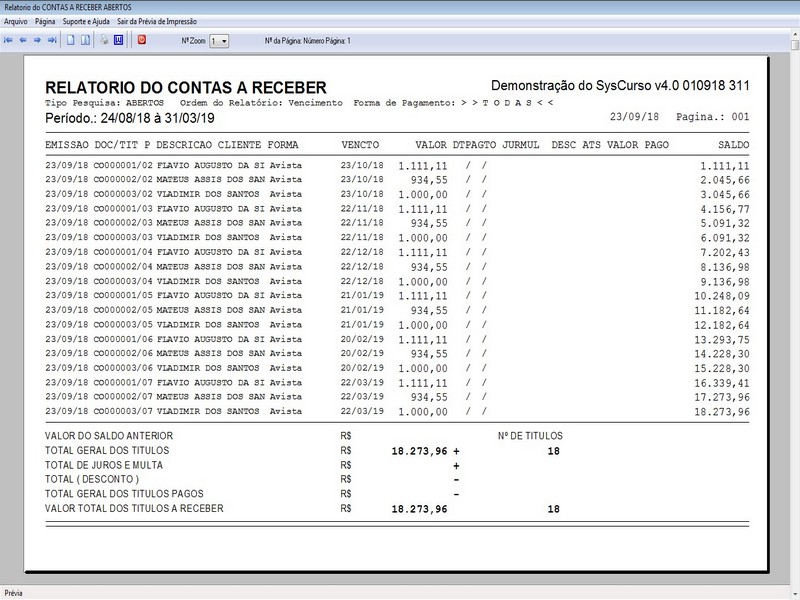Click the EMISSAO column header
The image size is (800, 600).
pos(66,145)
